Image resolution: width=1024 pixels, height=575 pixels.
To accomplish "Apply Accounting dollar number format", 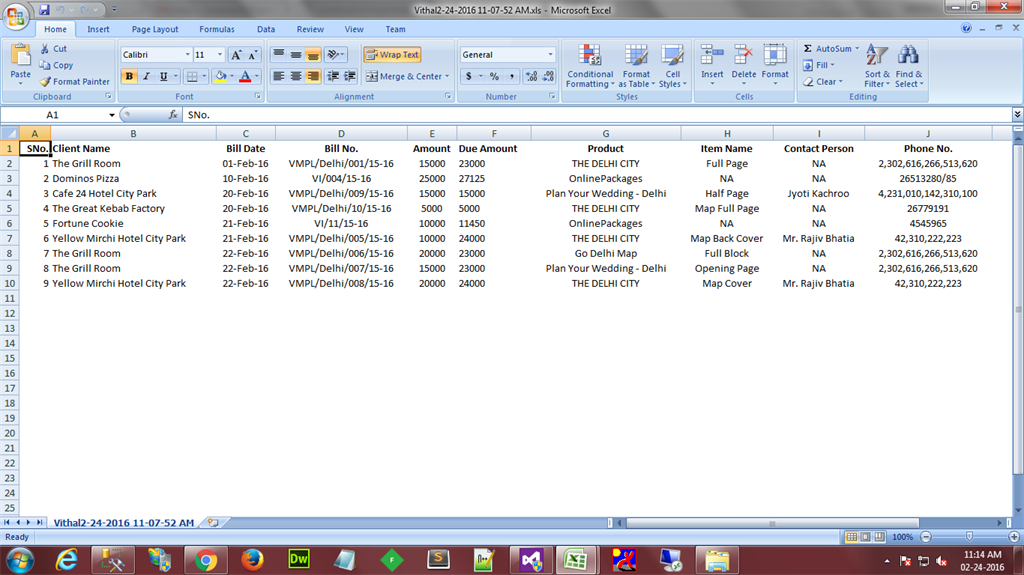I will point(469,76).
